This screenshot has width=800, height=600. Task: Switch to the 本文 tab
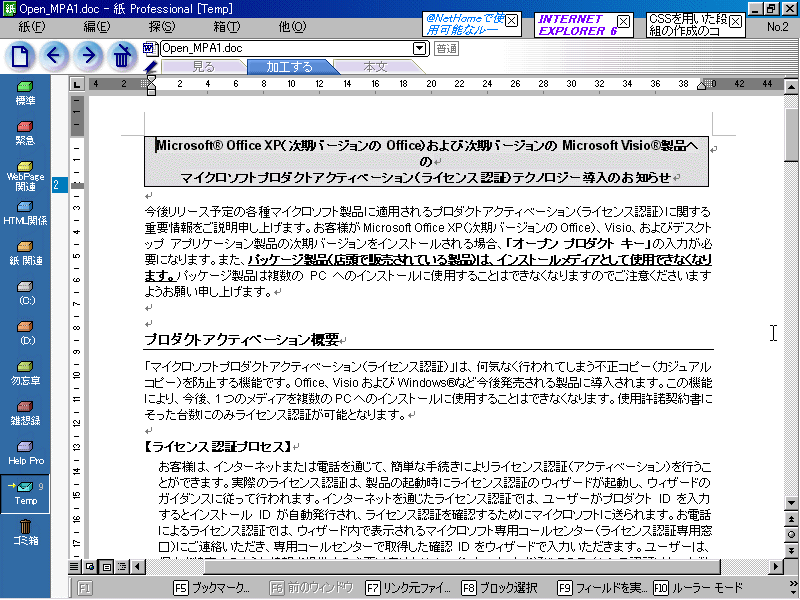click(x=375, y=67)
